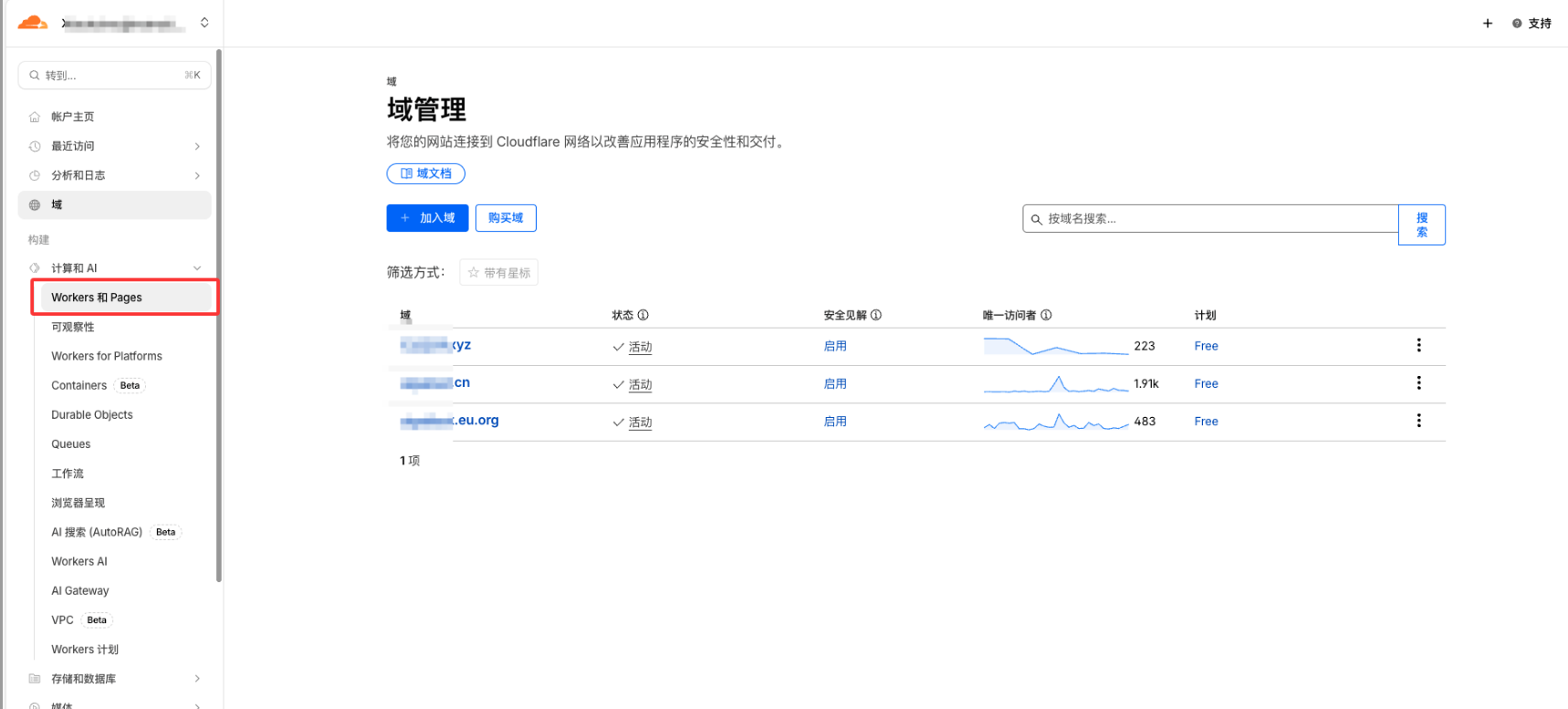The width and height of the screenshot is (1568, 709).
Task: Open Workers 和 Pages in sidebar
Action: click(97, 297)
